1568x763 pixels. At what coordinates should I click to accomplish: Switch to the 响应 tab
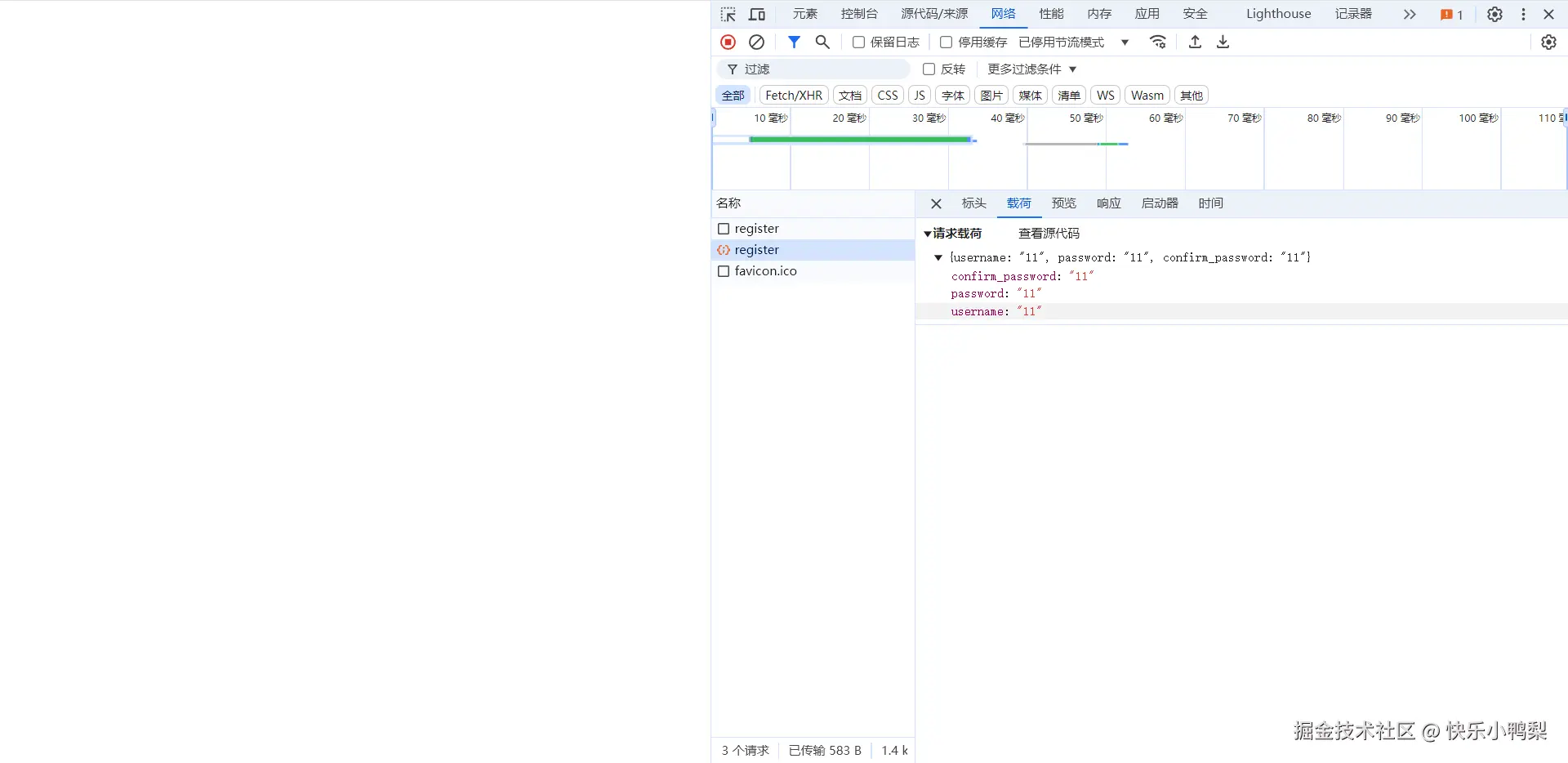coord(1107,203)
